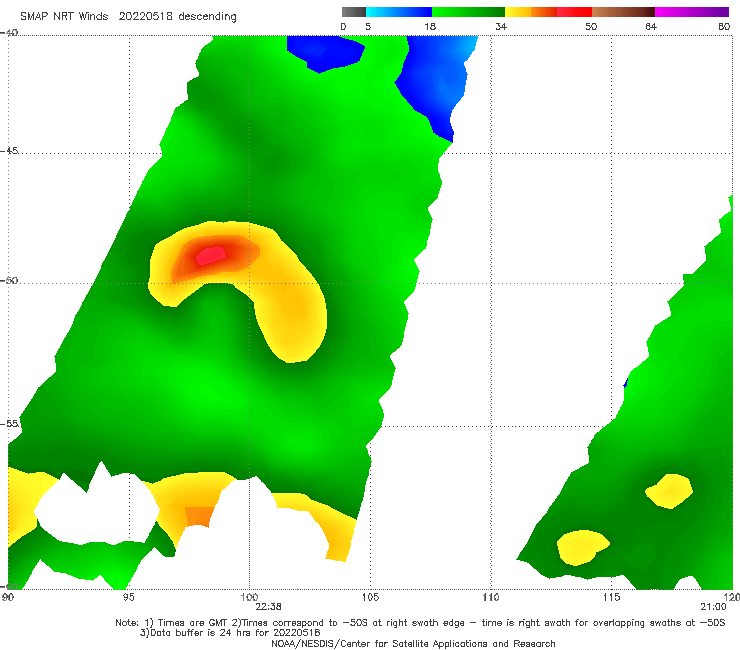The height and width of the screenshot is (650, 740).
Task: Click the latitude label '-45'
Action: point(9,151)
